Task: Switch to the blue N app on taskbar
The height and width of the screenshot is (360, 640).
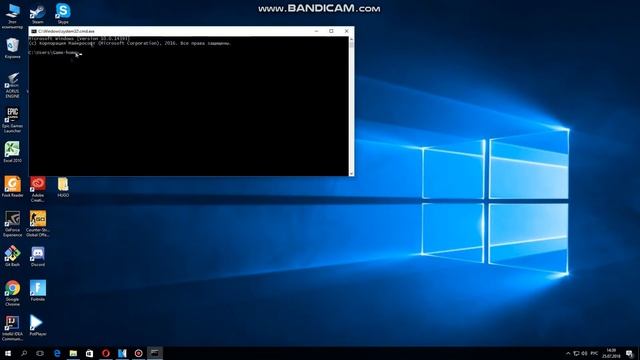Action: click(x=122, y=353)
